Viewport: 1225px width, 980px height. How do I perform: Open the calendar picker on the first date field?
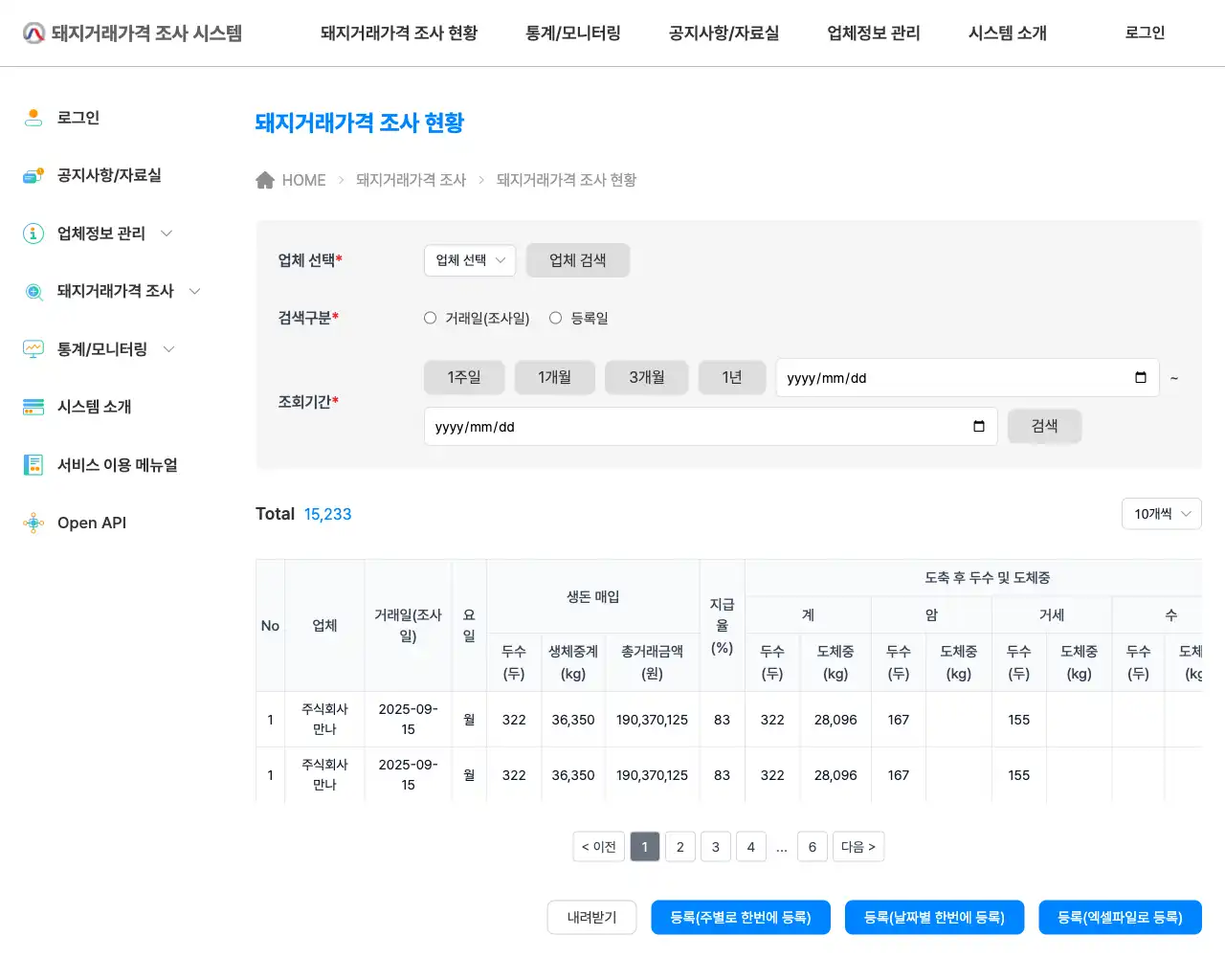1140,377
